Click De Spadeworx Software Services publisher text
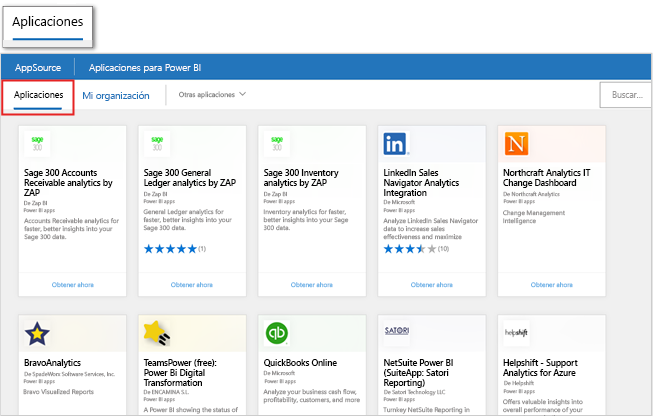The height and width of the screenshot is (416, 653). point(69,374)
